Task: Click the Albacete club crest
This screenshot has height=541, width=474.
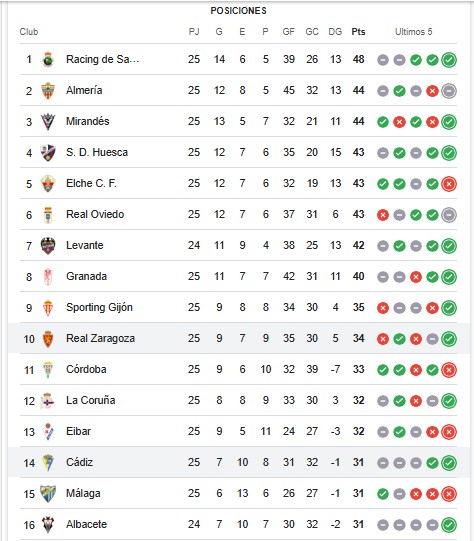Action: (48, 524)
